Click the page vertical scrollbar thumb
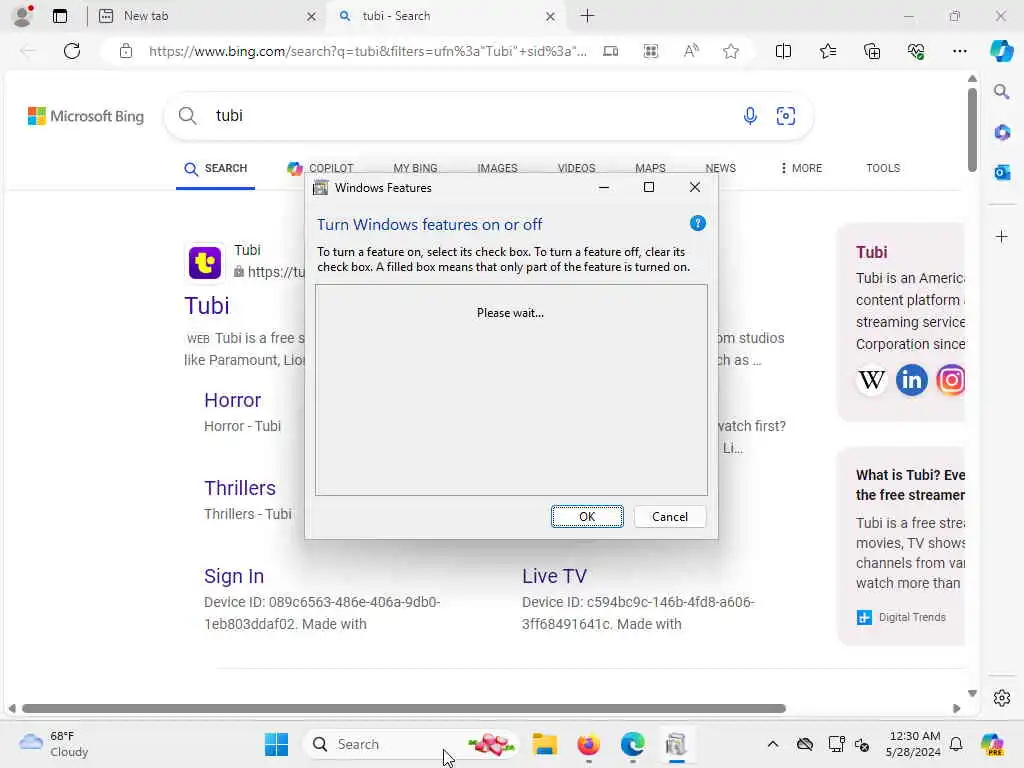Screen dimensions: 1024x768 tap(972, 129)
